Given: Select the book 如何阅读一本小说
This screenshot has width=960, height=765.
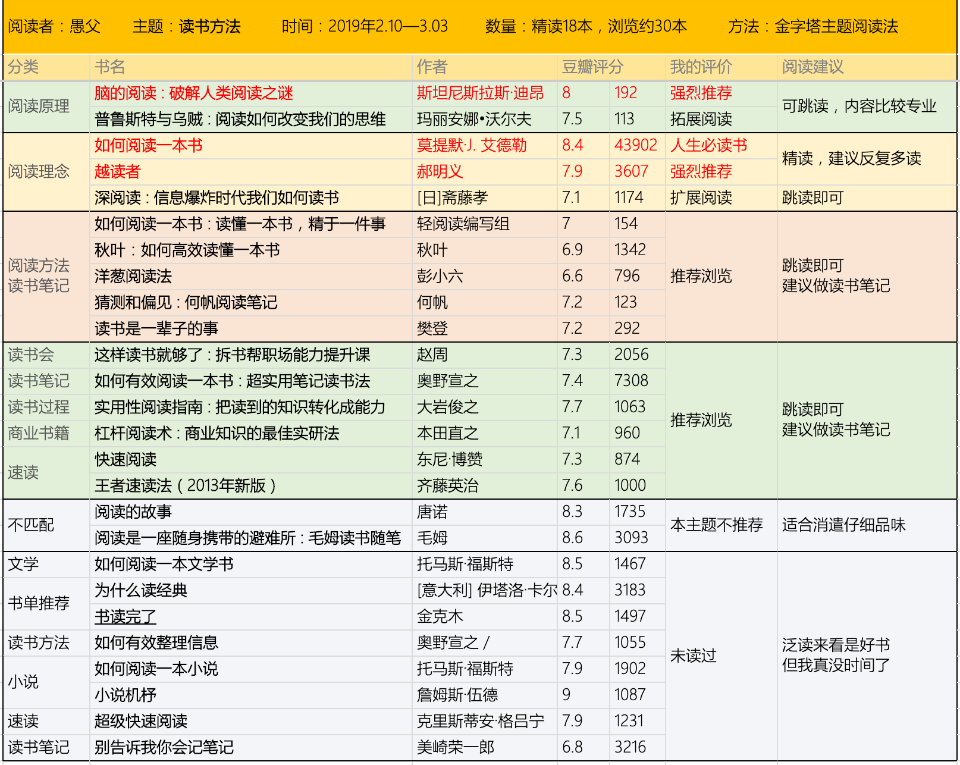Looking at the screenshot, I should pyautogui.click(x=156, y=669).
